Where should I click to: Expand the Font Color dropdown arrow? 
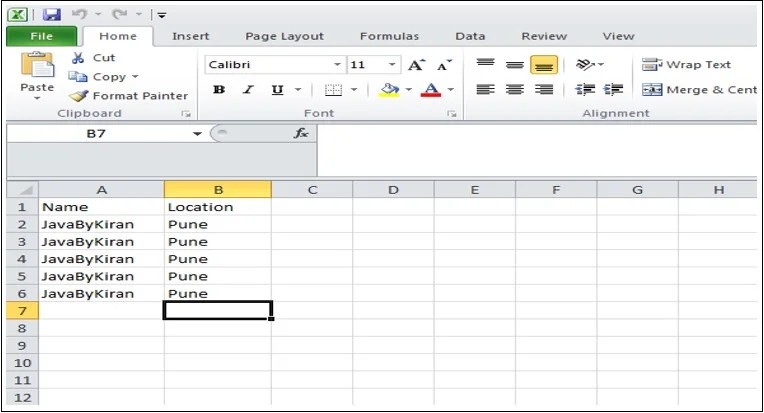(x=451, y=90)
